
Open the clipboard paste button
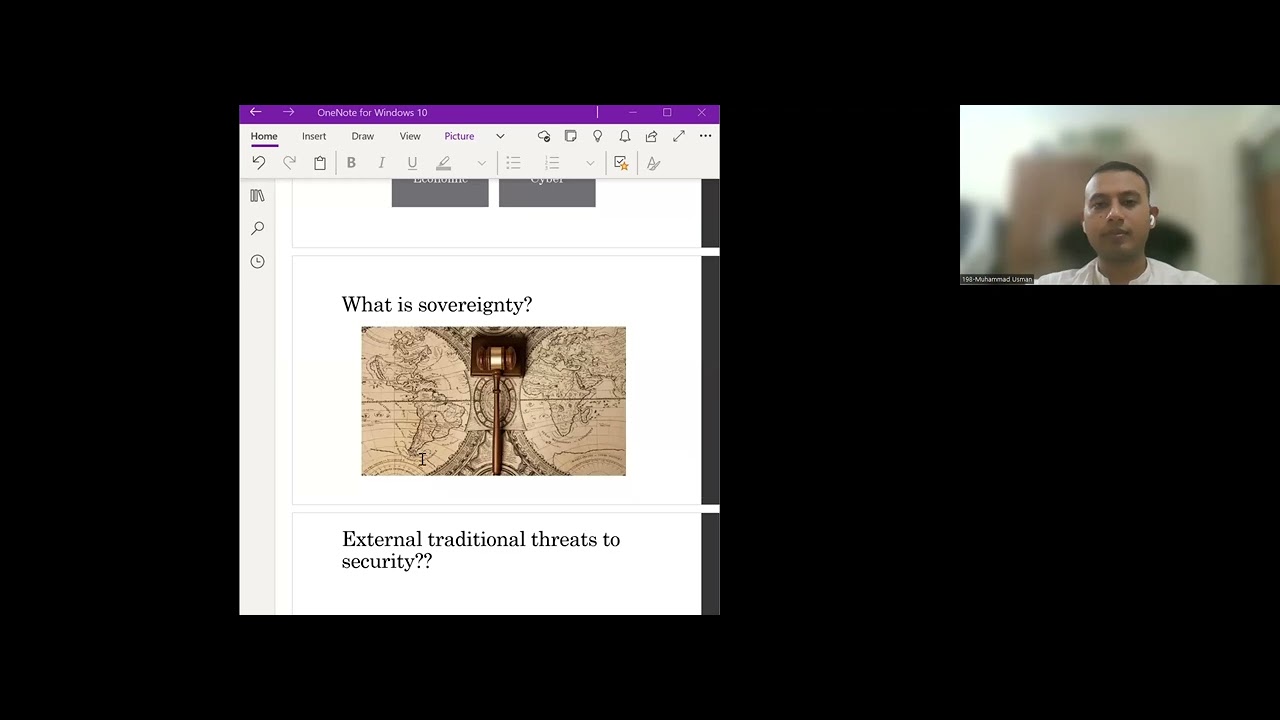320,163
